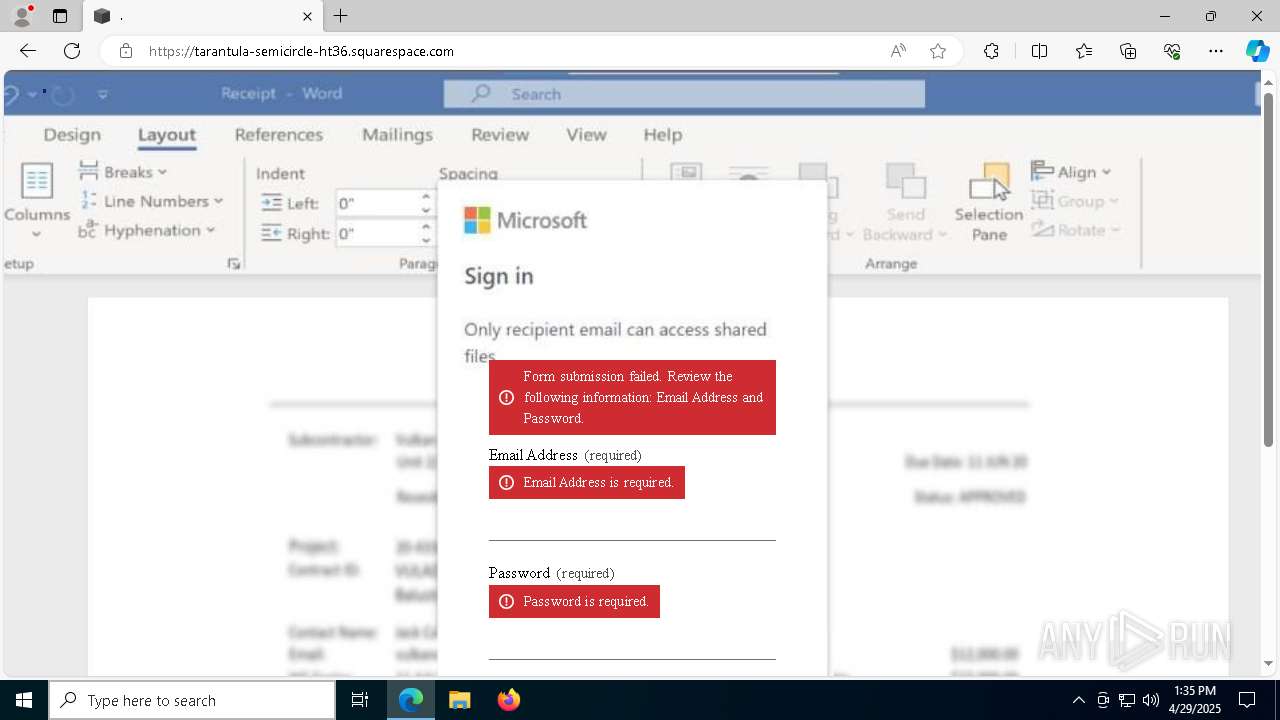Select the Layout ribbon tab
Image resolution: width=1280 pixels, height=720 pixels.
167,135
